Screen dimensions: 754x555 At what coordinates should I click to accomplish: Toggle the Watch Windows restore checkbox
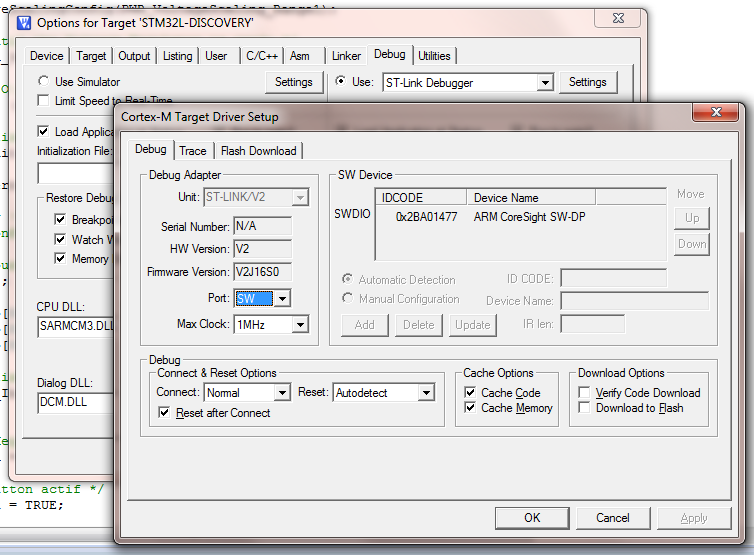[60, 239]
